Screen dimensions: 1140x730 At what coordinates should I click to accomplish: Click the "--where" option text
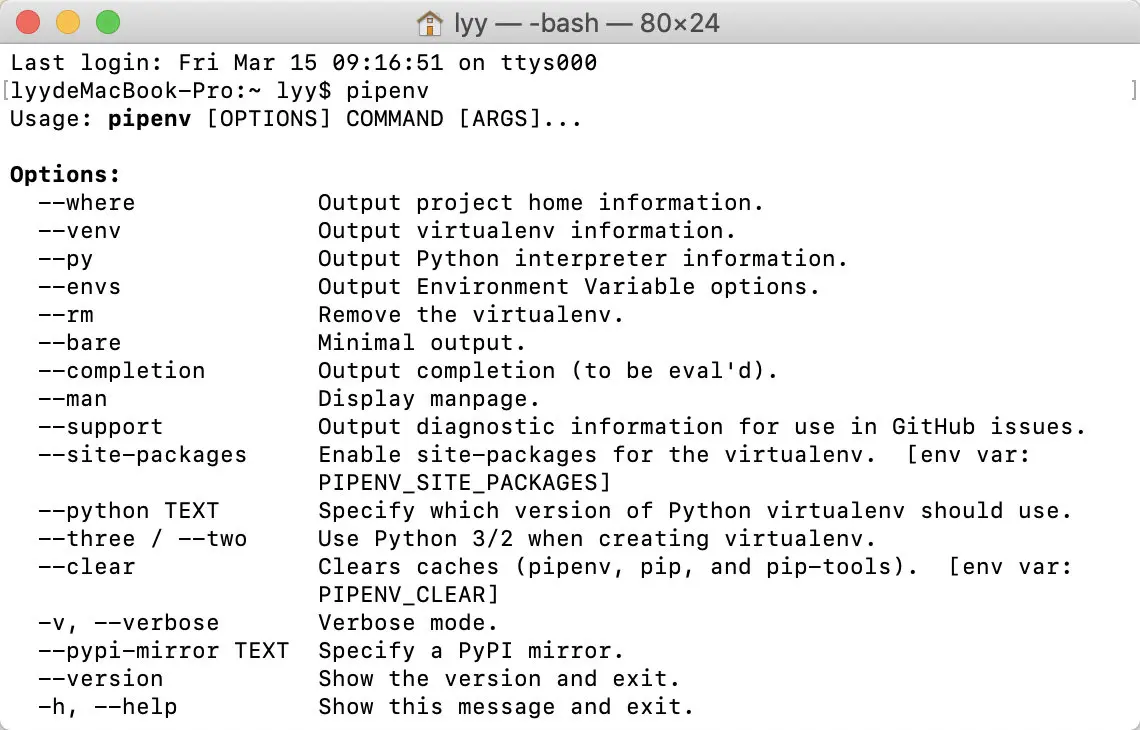click(x=87, y=203)
